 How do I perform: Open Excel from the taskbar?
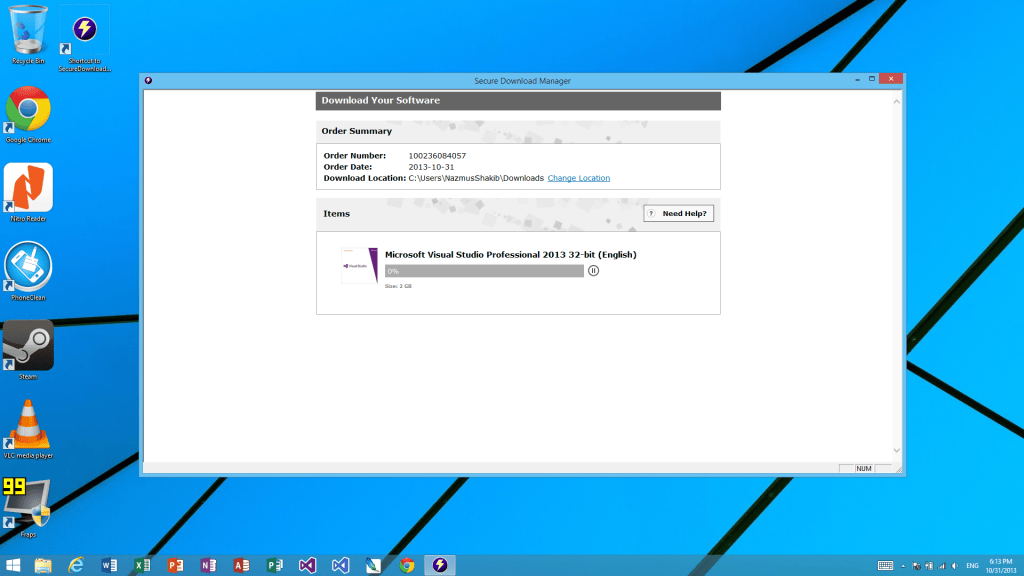coord(142,565)
